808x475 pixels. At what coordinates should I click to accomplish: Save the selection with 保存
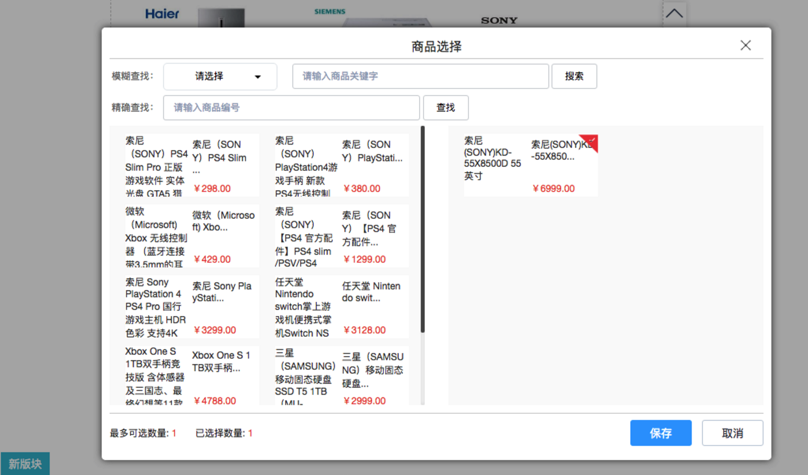pos(660,433)
